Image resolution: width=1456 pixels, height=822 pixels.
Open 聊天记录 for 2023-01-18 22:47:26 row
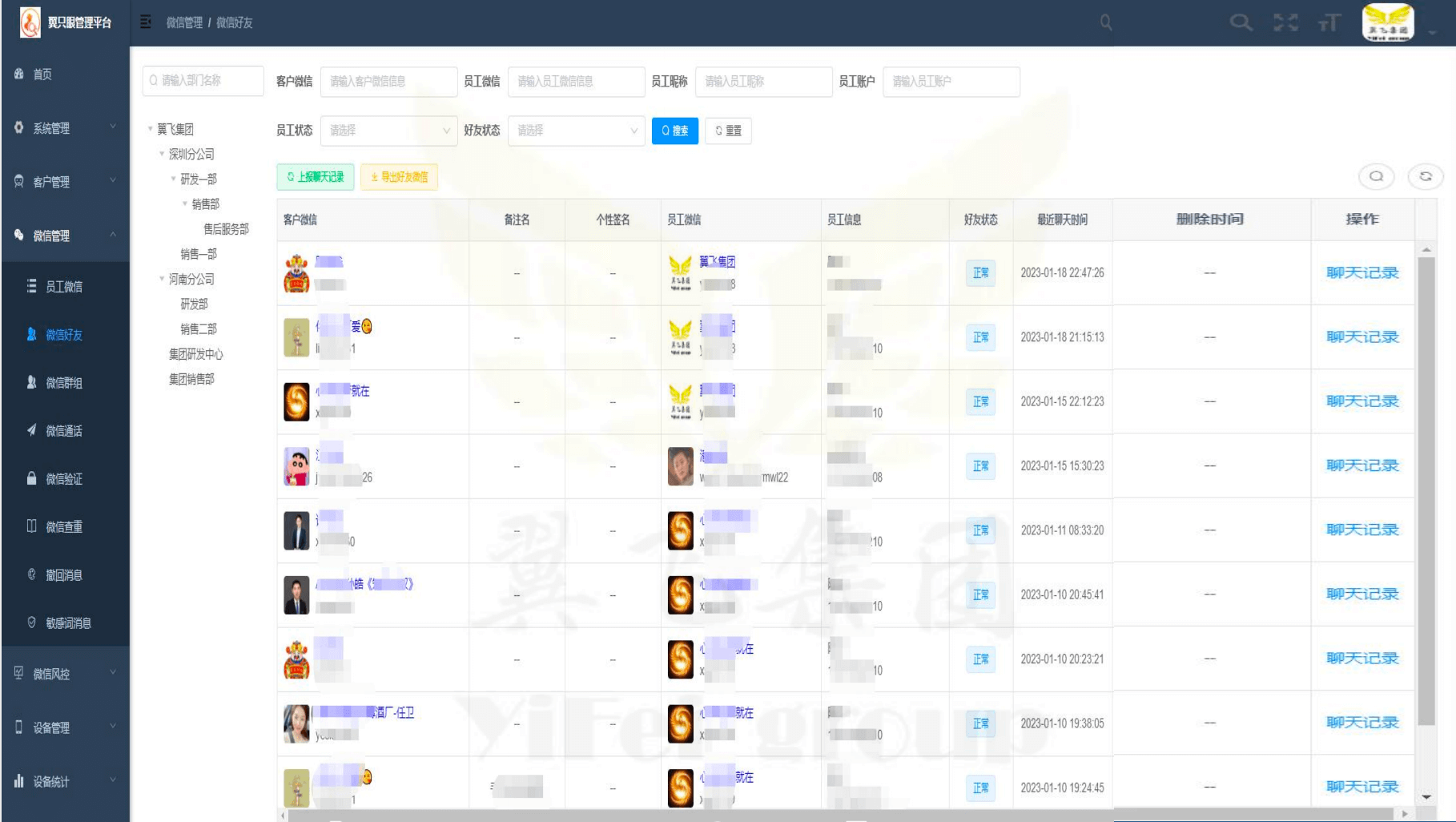[x=1362, y=273]
